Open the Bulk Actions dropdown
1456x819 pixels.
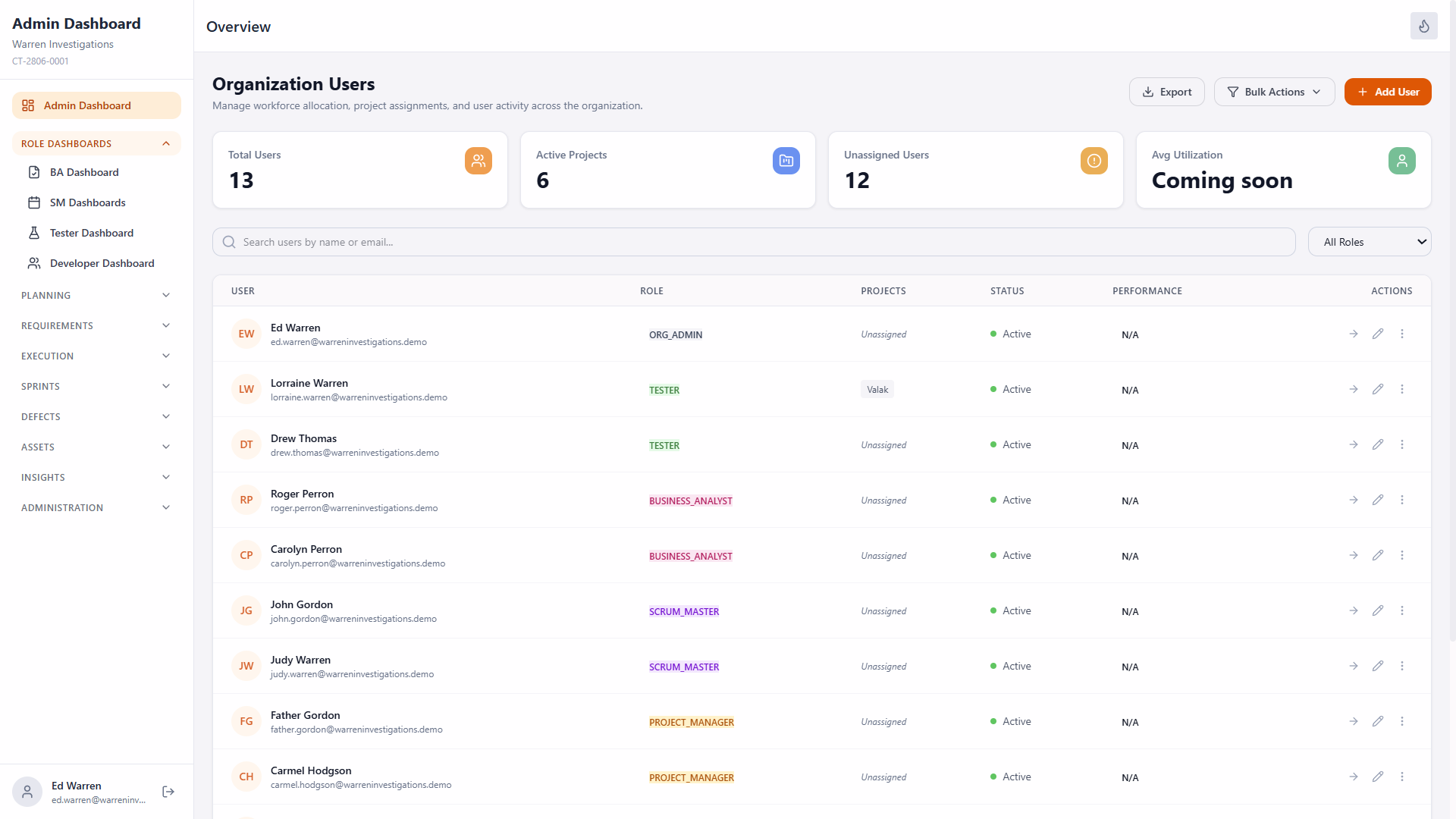pyautogui.click(x=1274, y=92)
